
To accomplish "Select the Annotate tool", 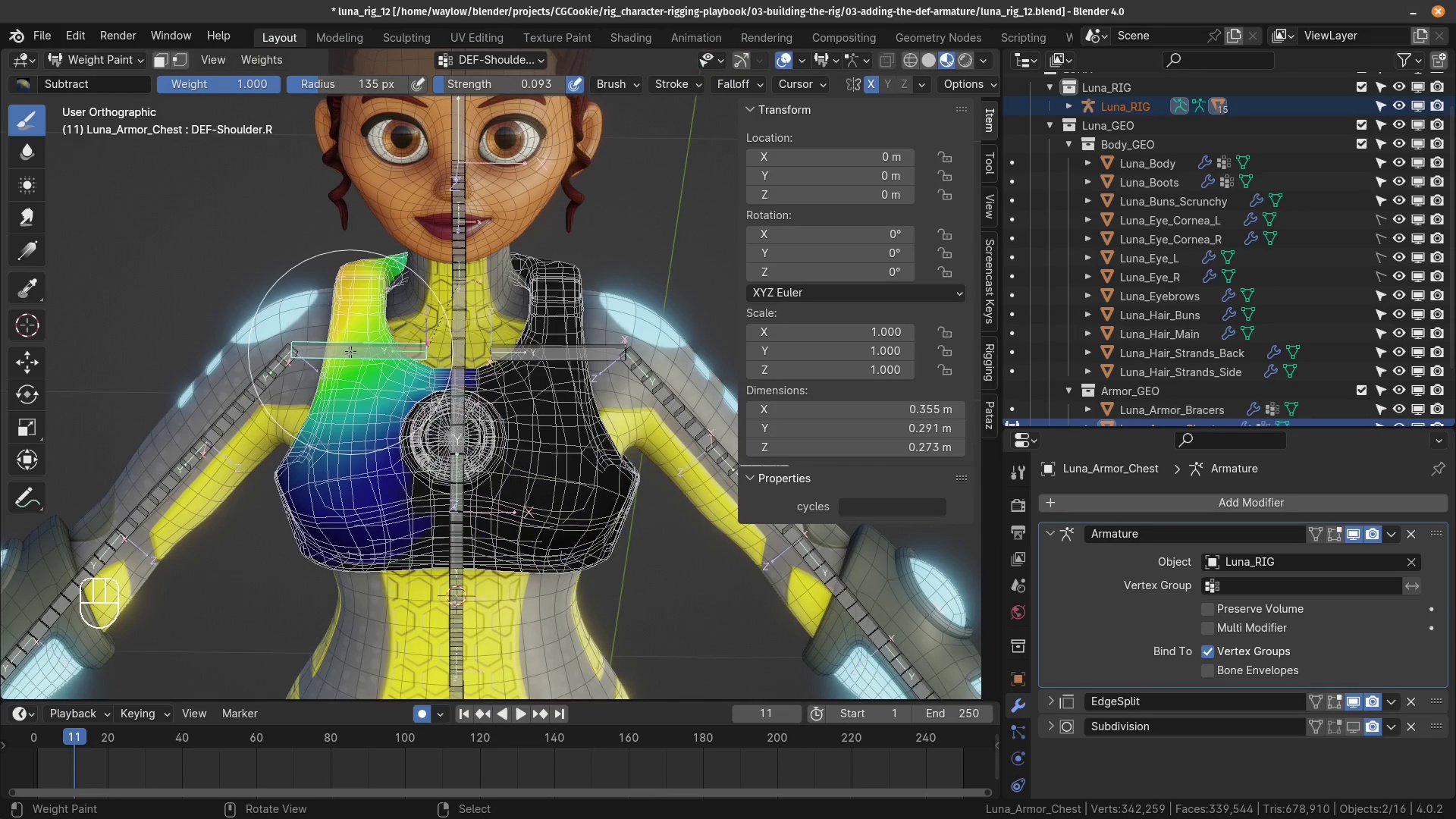I will (x=27, y=498).
